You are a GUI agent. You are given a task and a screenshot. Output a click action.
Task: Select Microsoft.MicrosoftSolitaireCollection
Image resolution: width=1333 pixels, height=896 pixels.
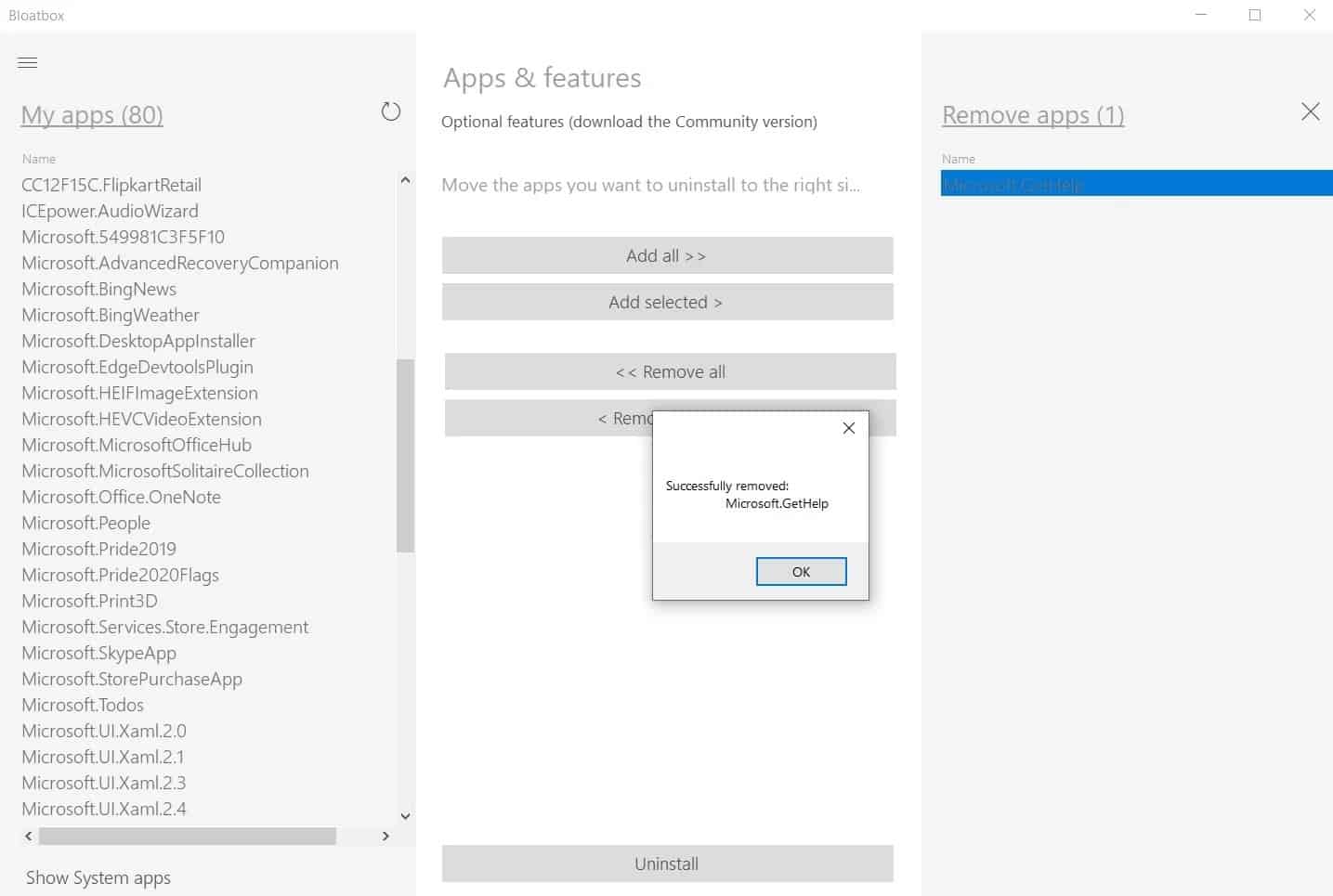click(165, 471)
